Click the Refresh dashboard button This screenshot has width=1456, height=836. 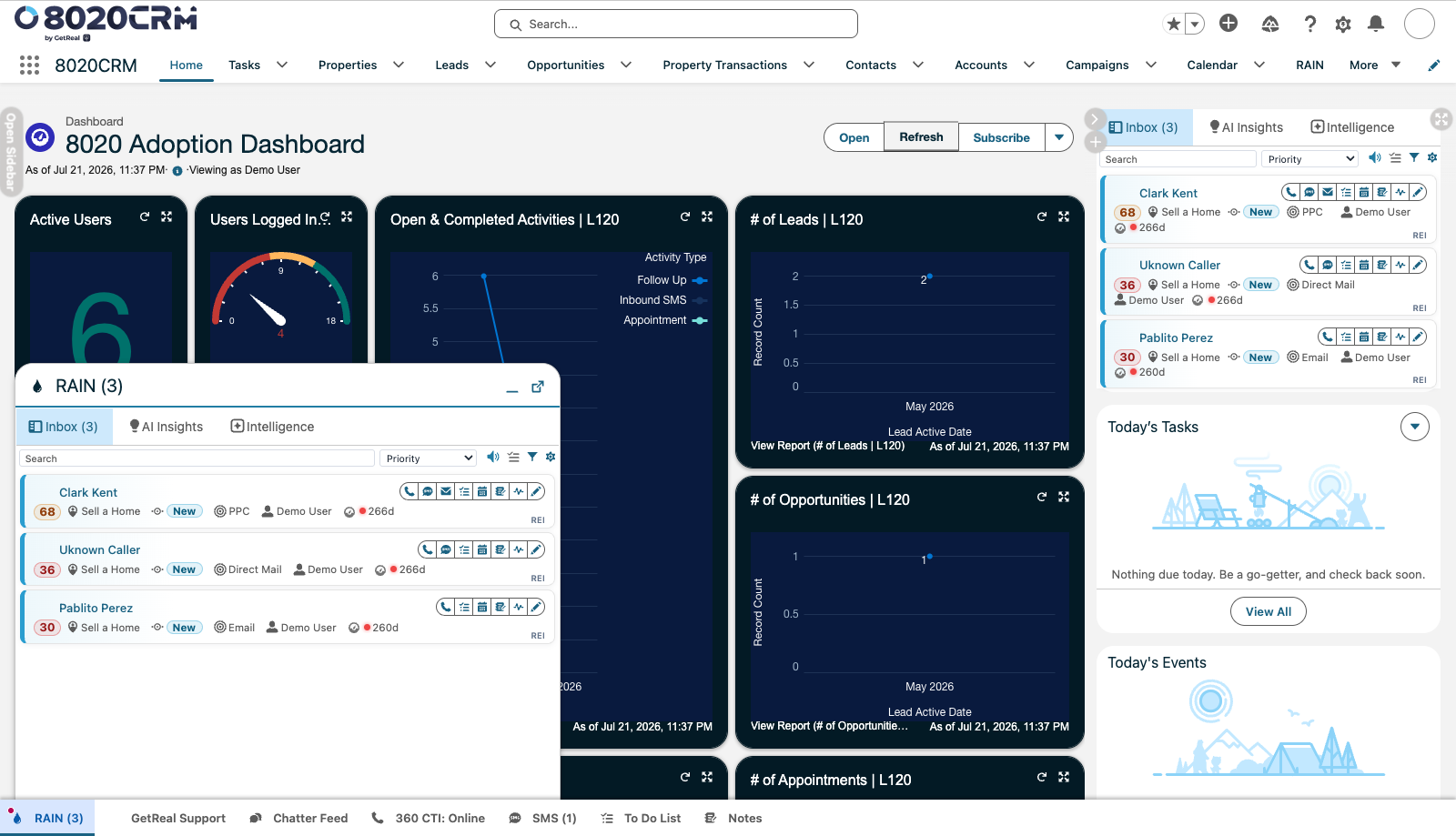coord(921,137)
